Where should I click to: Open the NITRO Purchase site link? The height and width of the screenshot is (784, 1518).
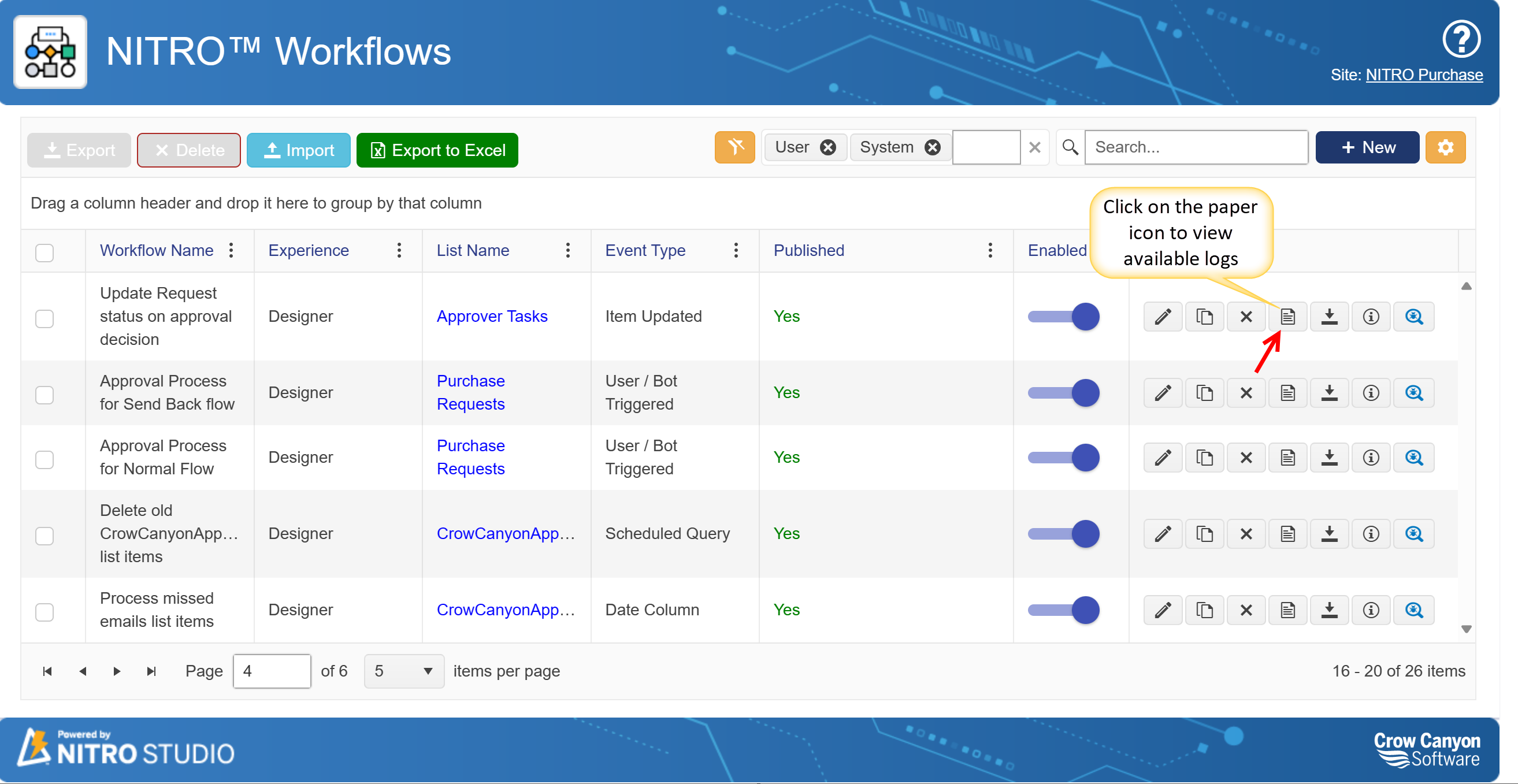pos(1424,75)
